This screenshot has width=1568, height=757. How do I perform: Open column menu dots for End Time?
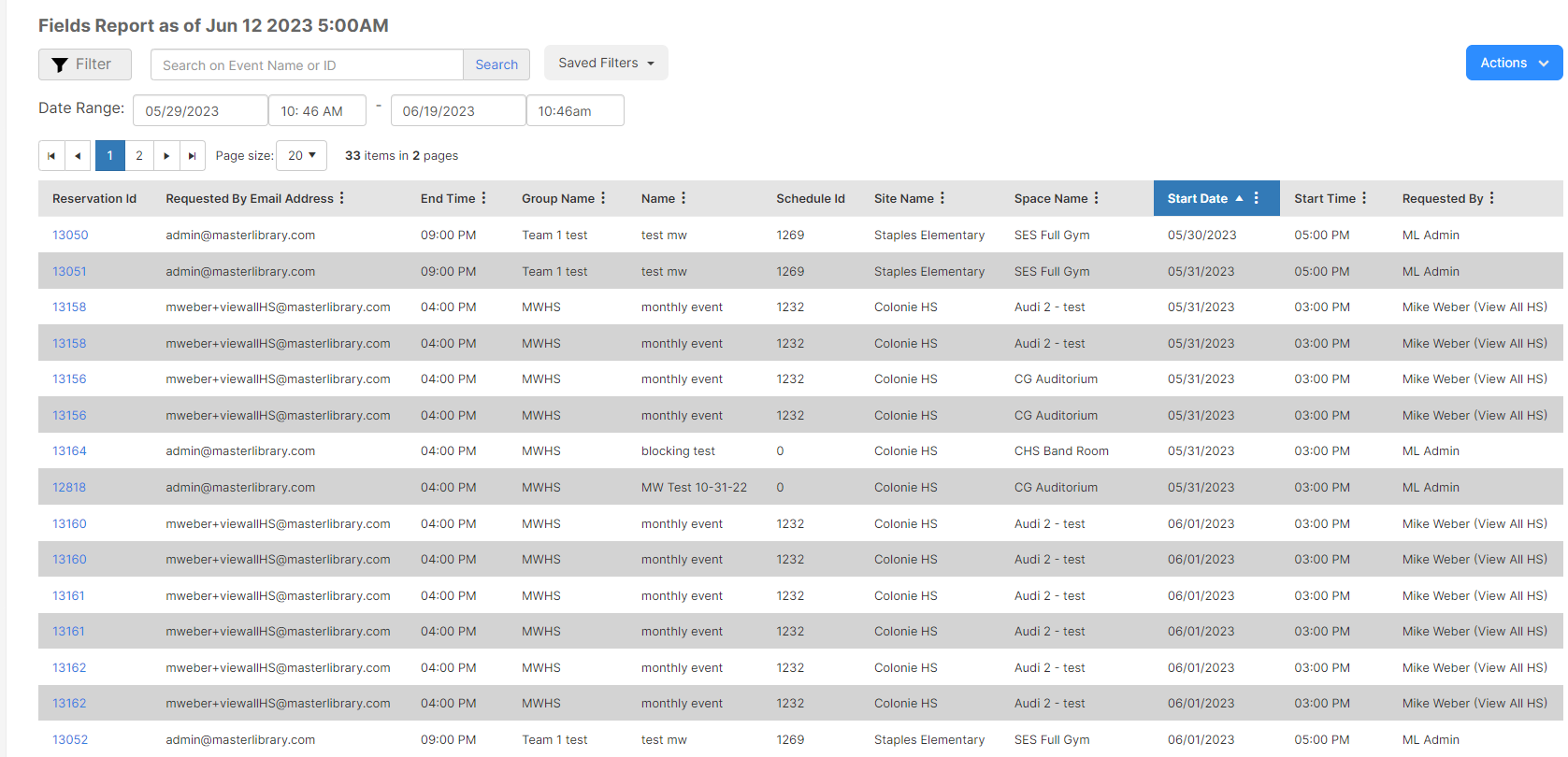[x=483, y=198]
